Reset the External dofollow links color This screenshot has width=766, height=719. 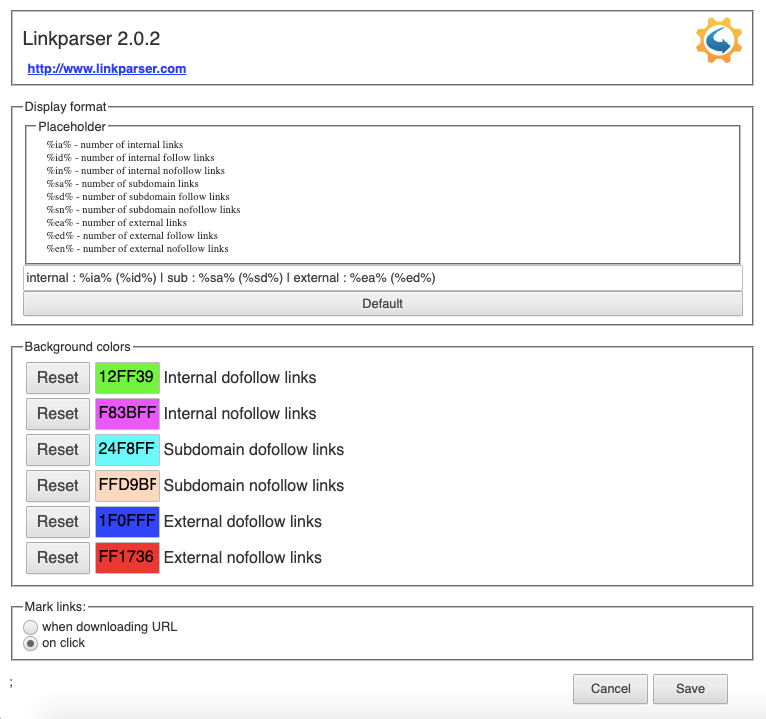[x=58, y=522]
